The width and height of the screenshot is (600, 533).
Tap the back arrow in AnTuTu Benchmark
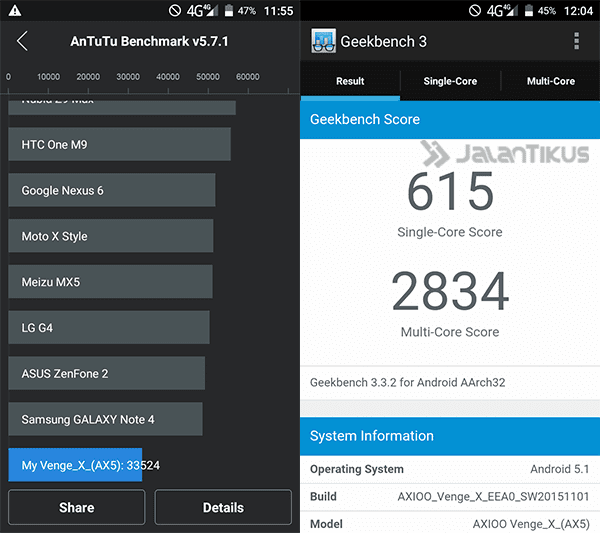(x=22, y=41)
